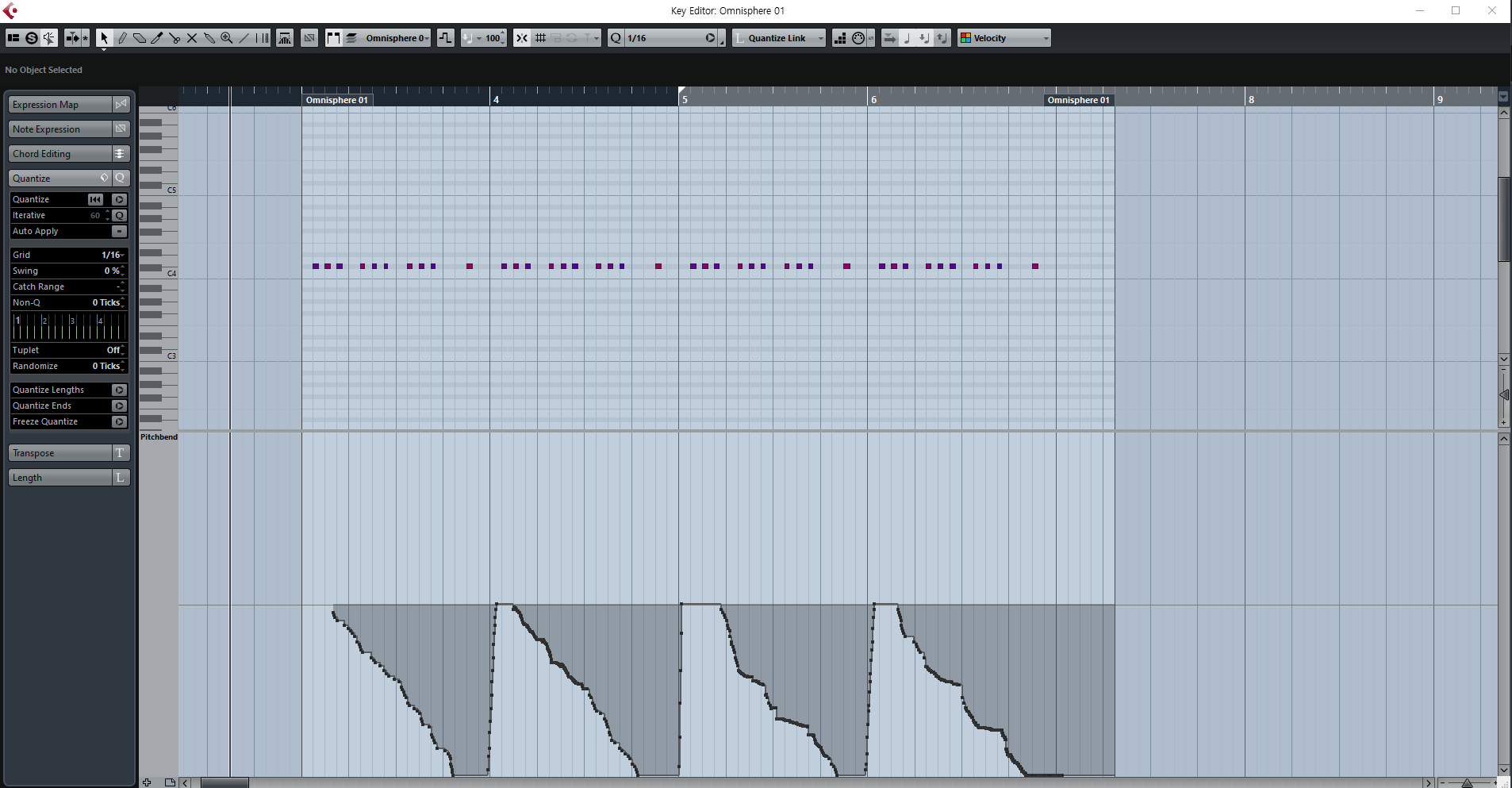Screen dimensions: 1512x788
Task: Click Reset Quantize rewind button
Action: click(x=96, y=199)
